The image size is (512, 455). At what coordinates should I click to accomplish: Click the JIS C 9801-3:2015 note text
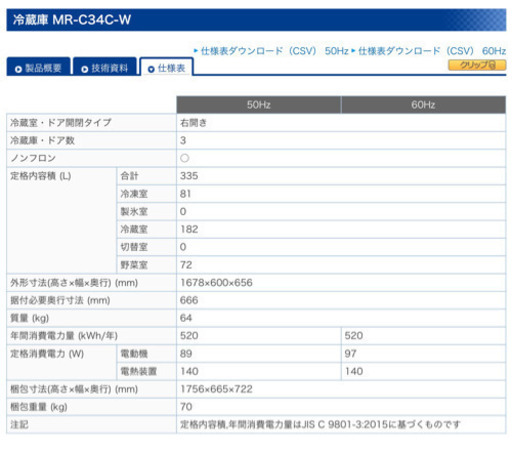[x=320, y=425]
